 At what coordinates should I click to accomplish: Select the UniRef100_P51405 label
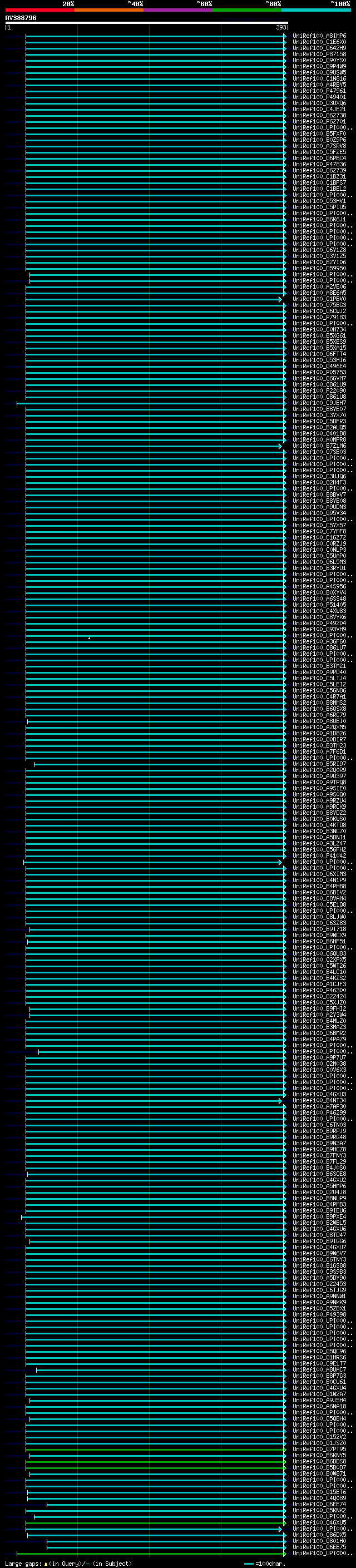pyautogui.click(x=319, y=605)
